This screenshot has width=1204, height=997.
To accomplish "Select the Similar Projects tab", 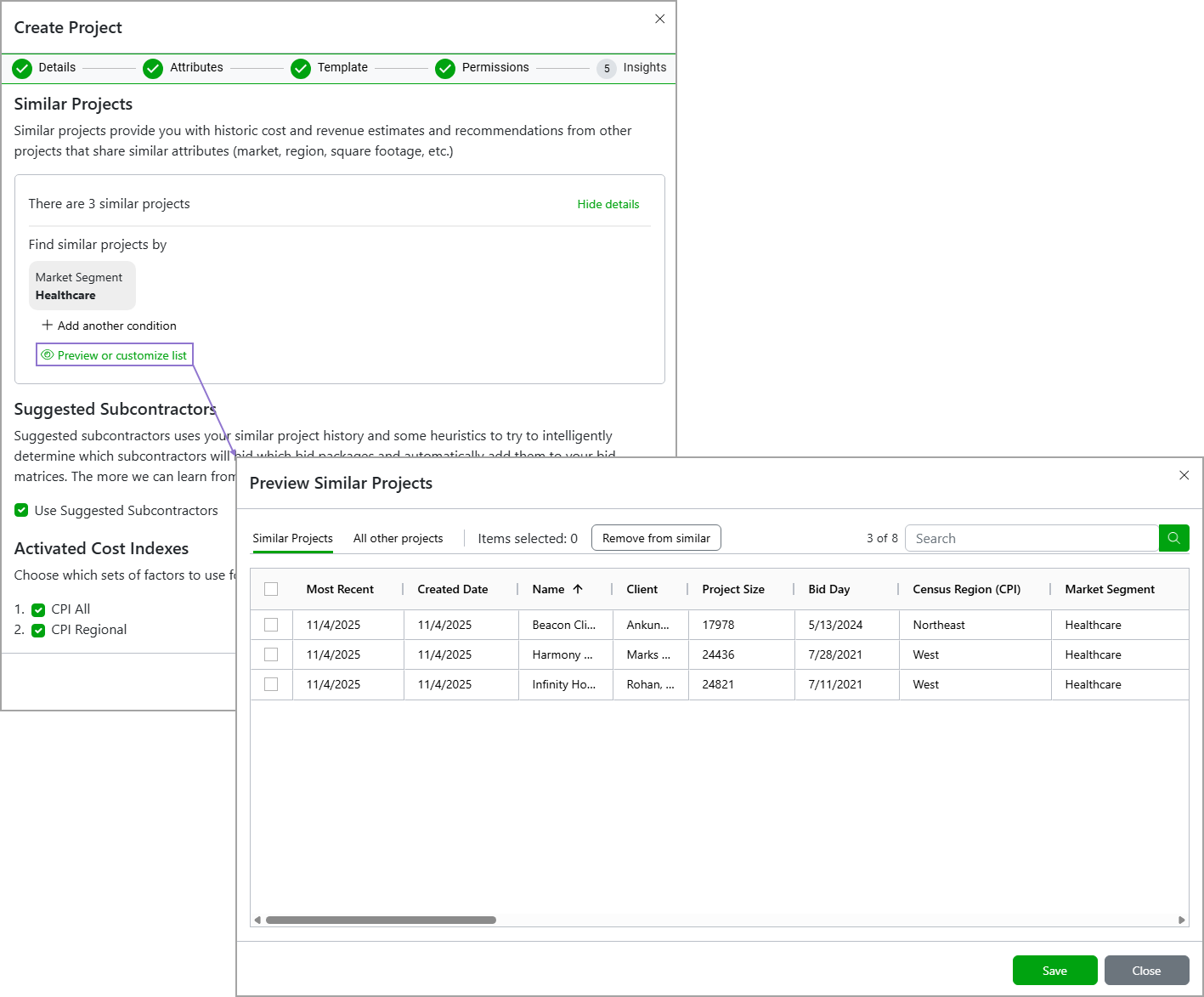I will (292, 538).
